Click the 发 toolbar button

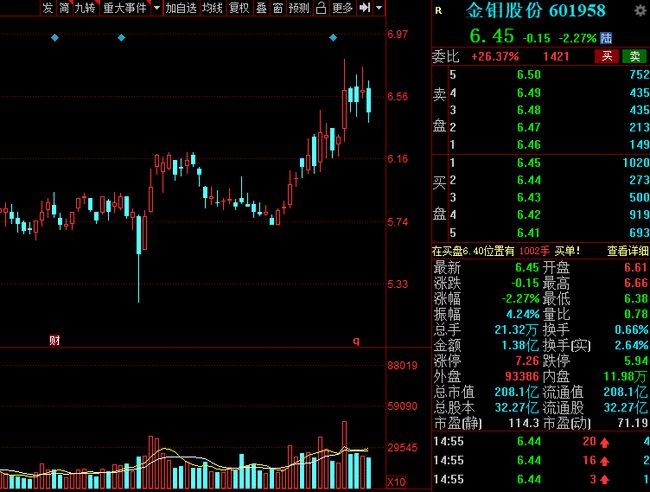[48, 7]
